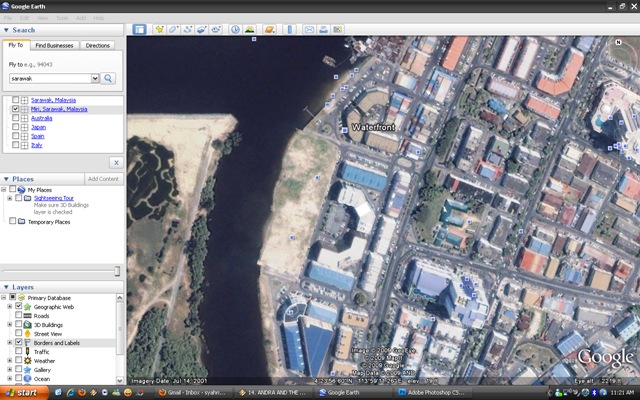Uncheck the Borders and Labels layer
The height and width of the screenshot is (400, 640).
(18, 342)
